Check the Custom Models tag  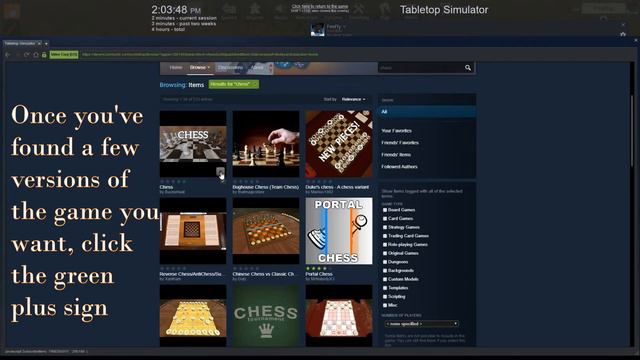385,279
